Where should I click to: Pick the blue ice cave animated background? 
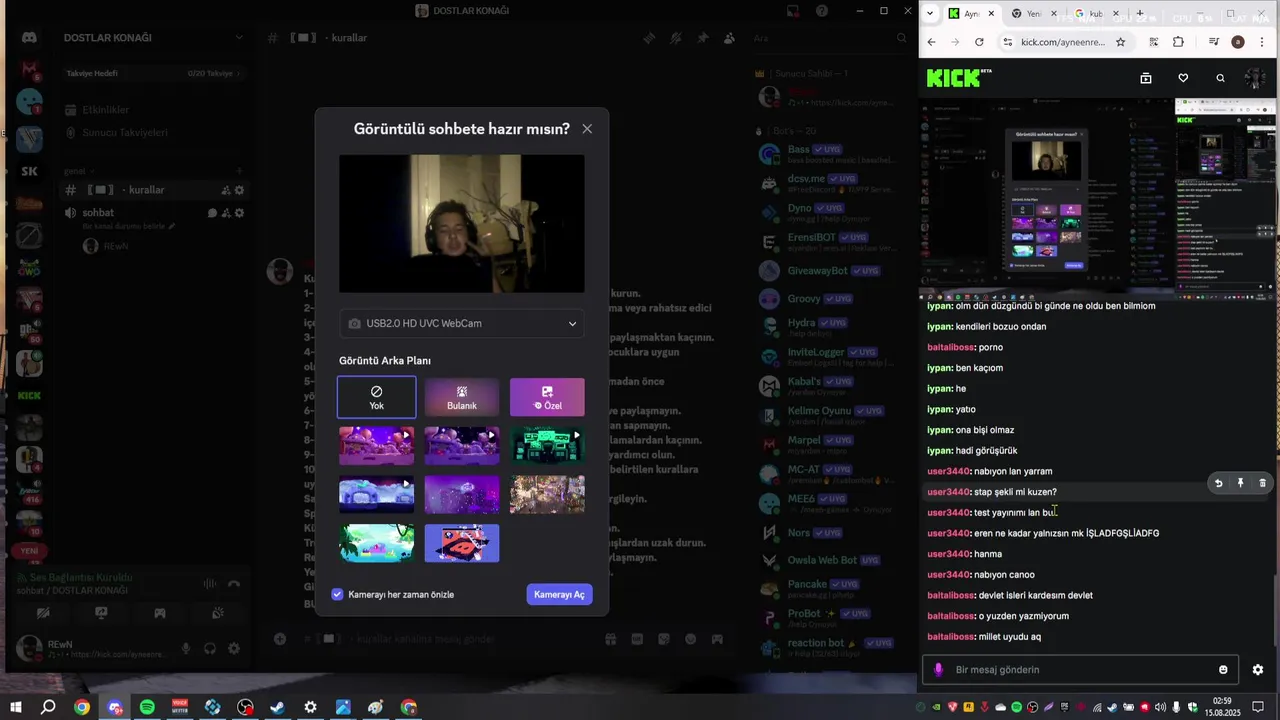(x=377, y=494)
